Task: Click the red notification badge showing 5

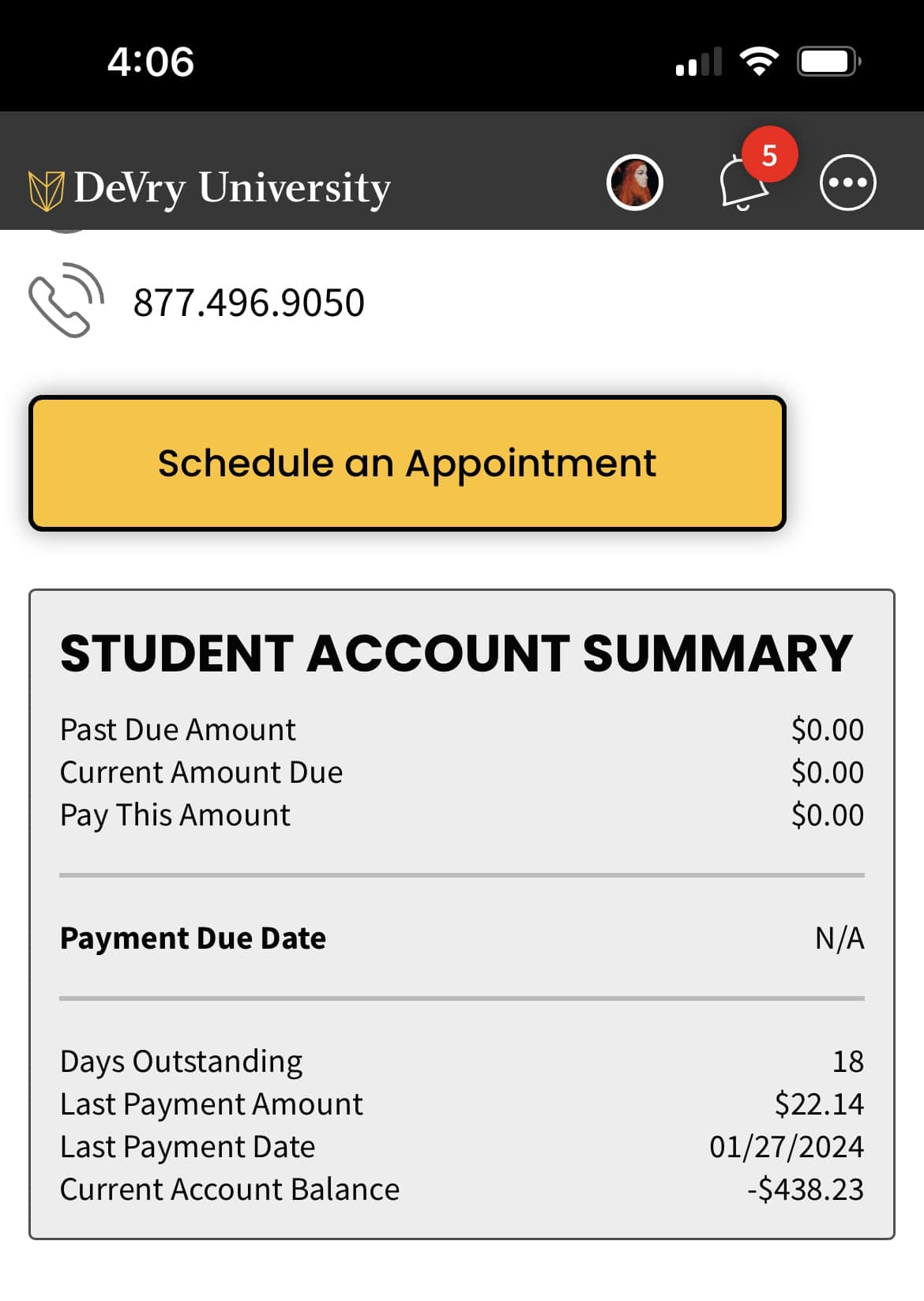Action: (769, 155)
